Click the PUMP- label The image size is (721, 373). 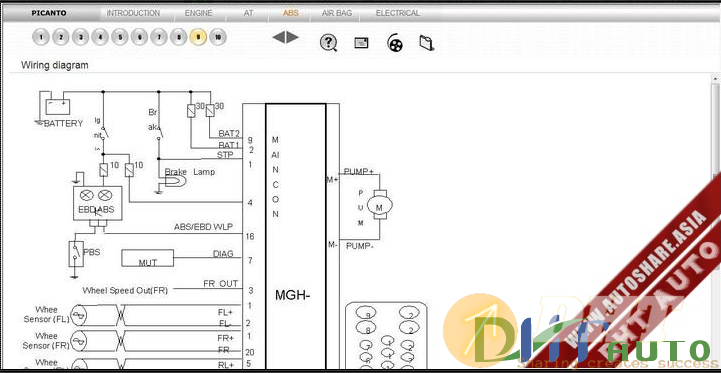359,246
